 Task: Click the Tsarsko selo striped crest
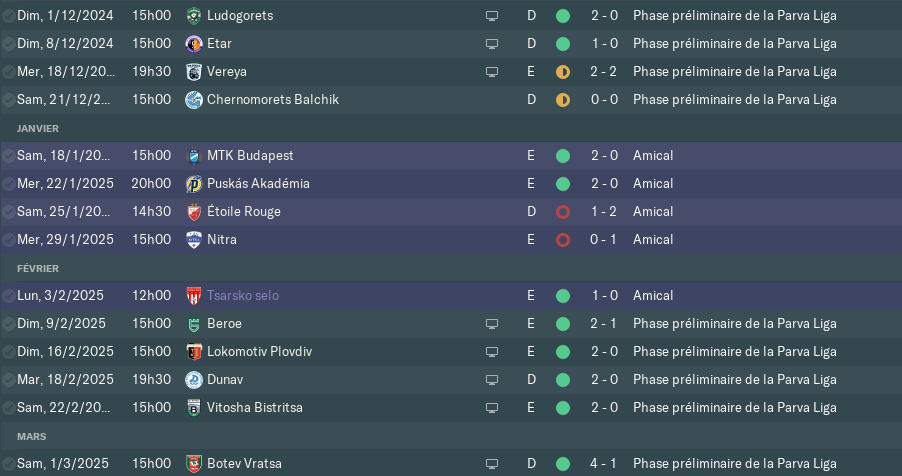click(x=194, y=296)
